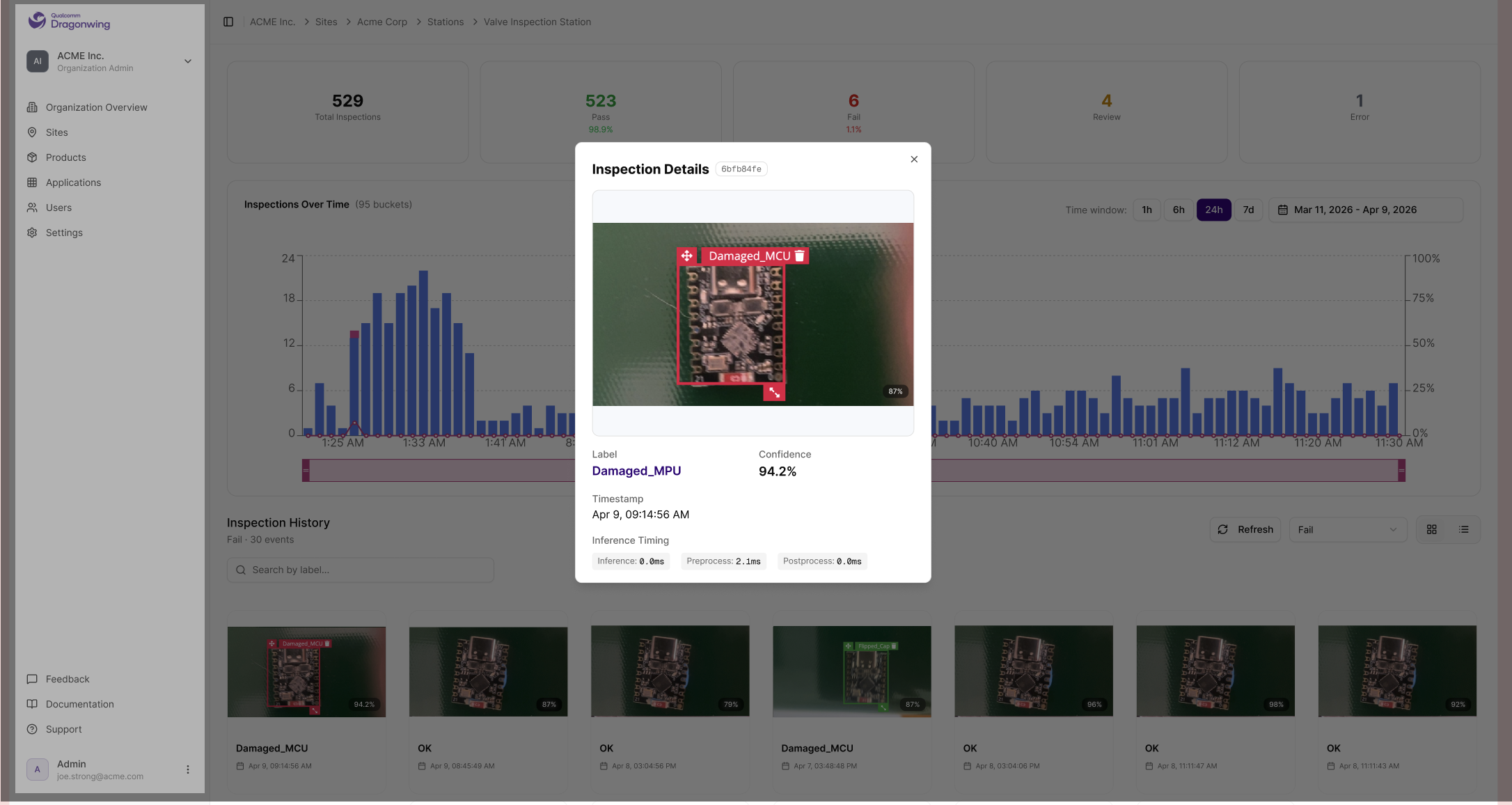1512x805 pixels.
Task: Select the 7d time window
Action: [x=1248, y=210]
